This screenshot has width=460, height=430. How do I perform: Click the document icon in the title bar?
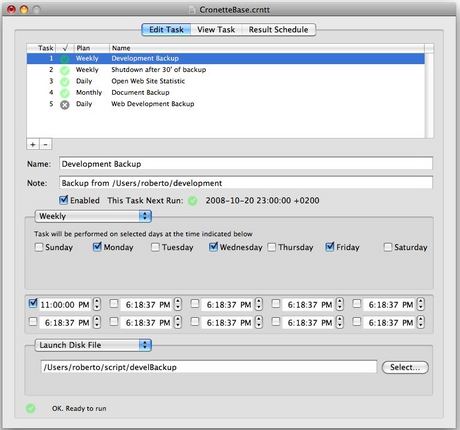(192, 10)
